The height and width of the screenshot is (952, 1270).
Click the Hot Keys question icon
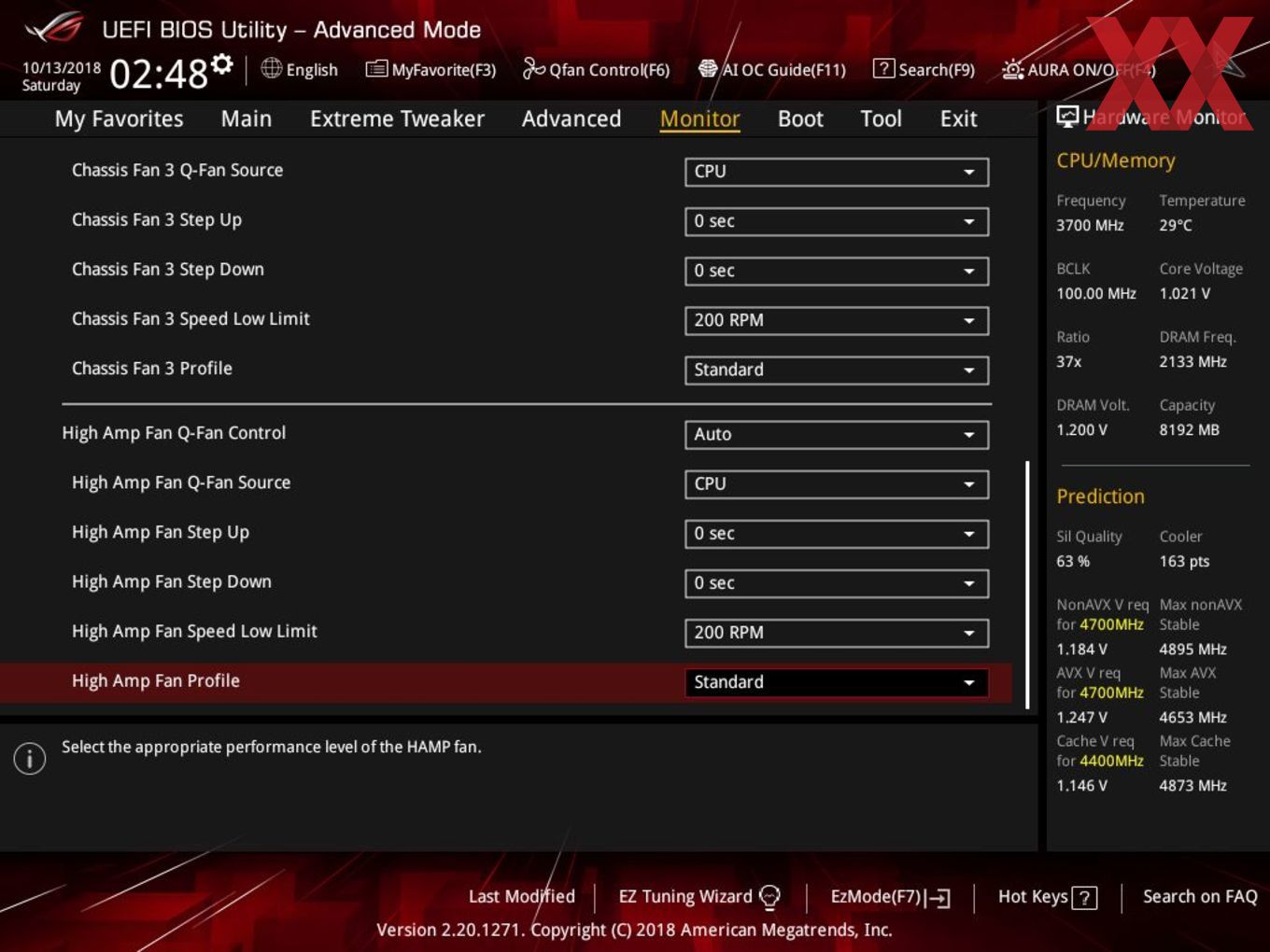pos(1084,898)
